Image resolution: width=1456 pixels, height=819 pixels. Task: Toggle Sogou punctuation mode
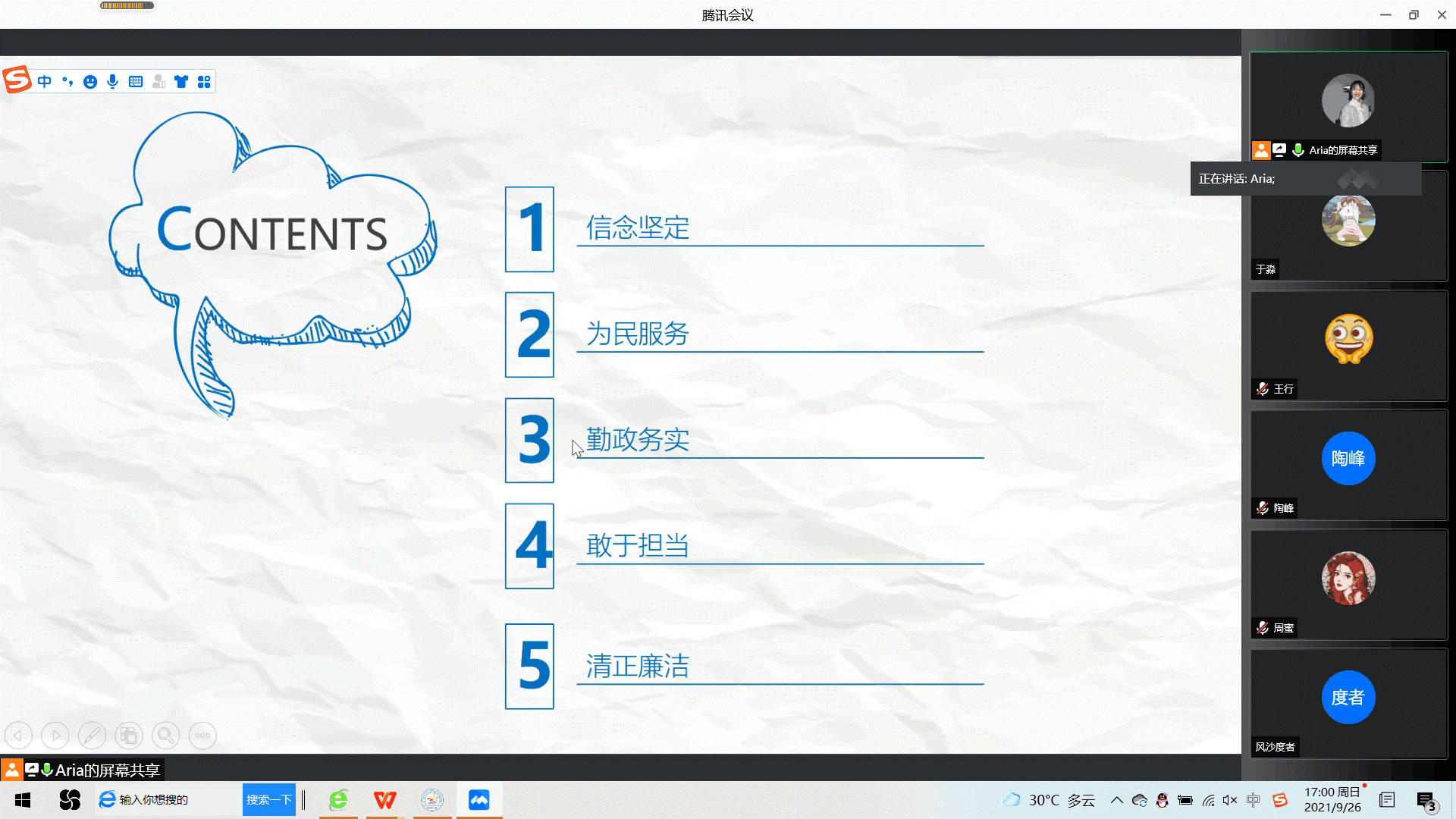[x=67, y=82]
